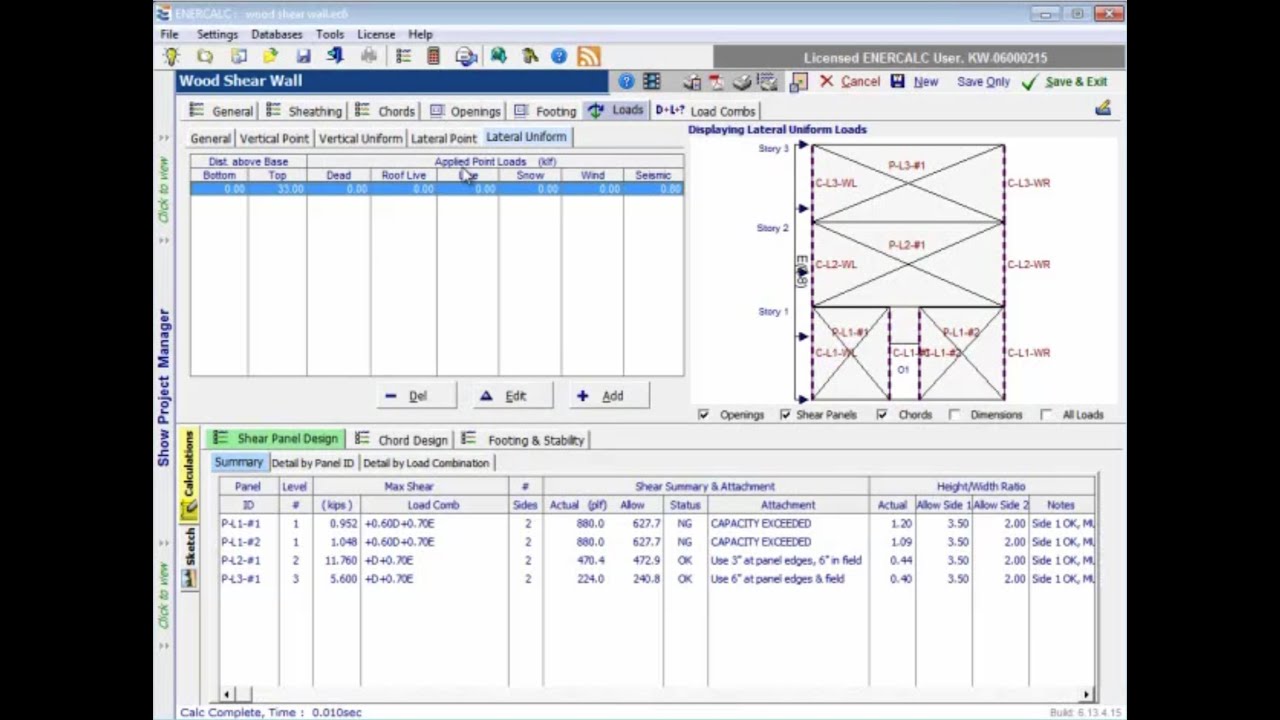Open the Chord Design results tab
Screen dimensions: 1280x720
pyautogui.click(x=401, y=439)
